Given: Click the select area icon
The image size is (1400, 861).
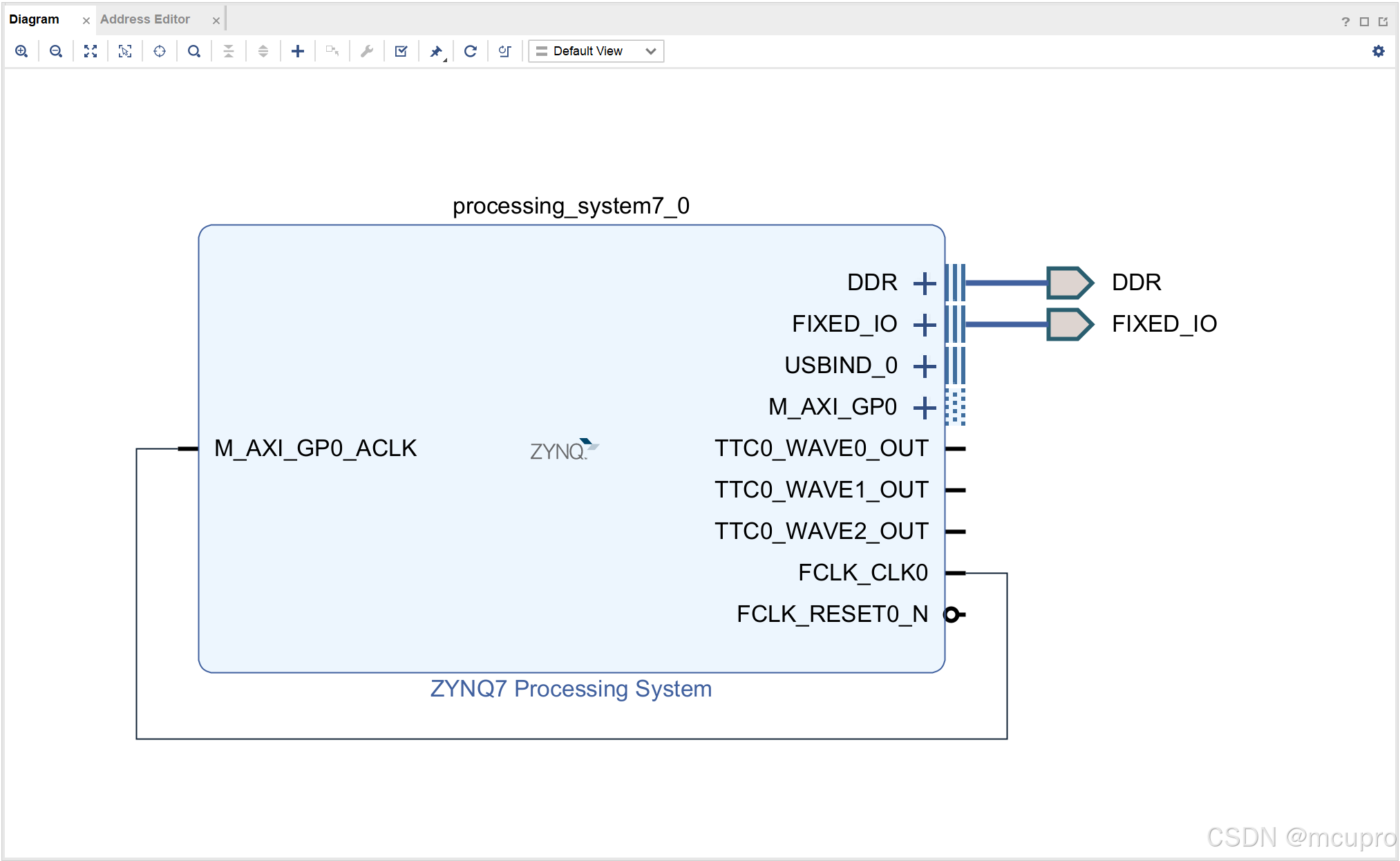Looking at the screenshot, I should [125, 51].
